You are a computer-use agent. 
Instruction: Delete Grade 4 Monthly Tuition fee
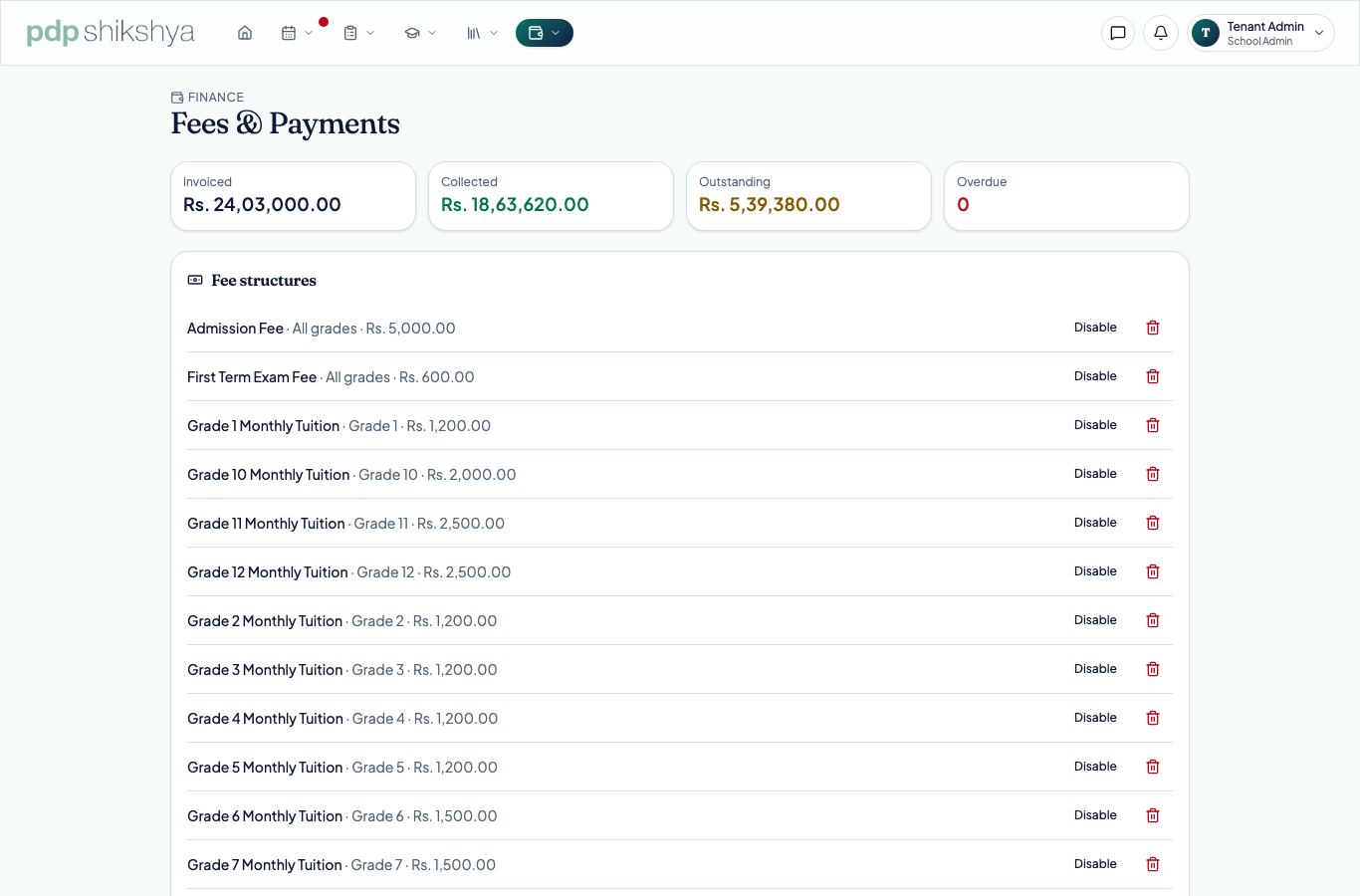[x=1153, y=718]
